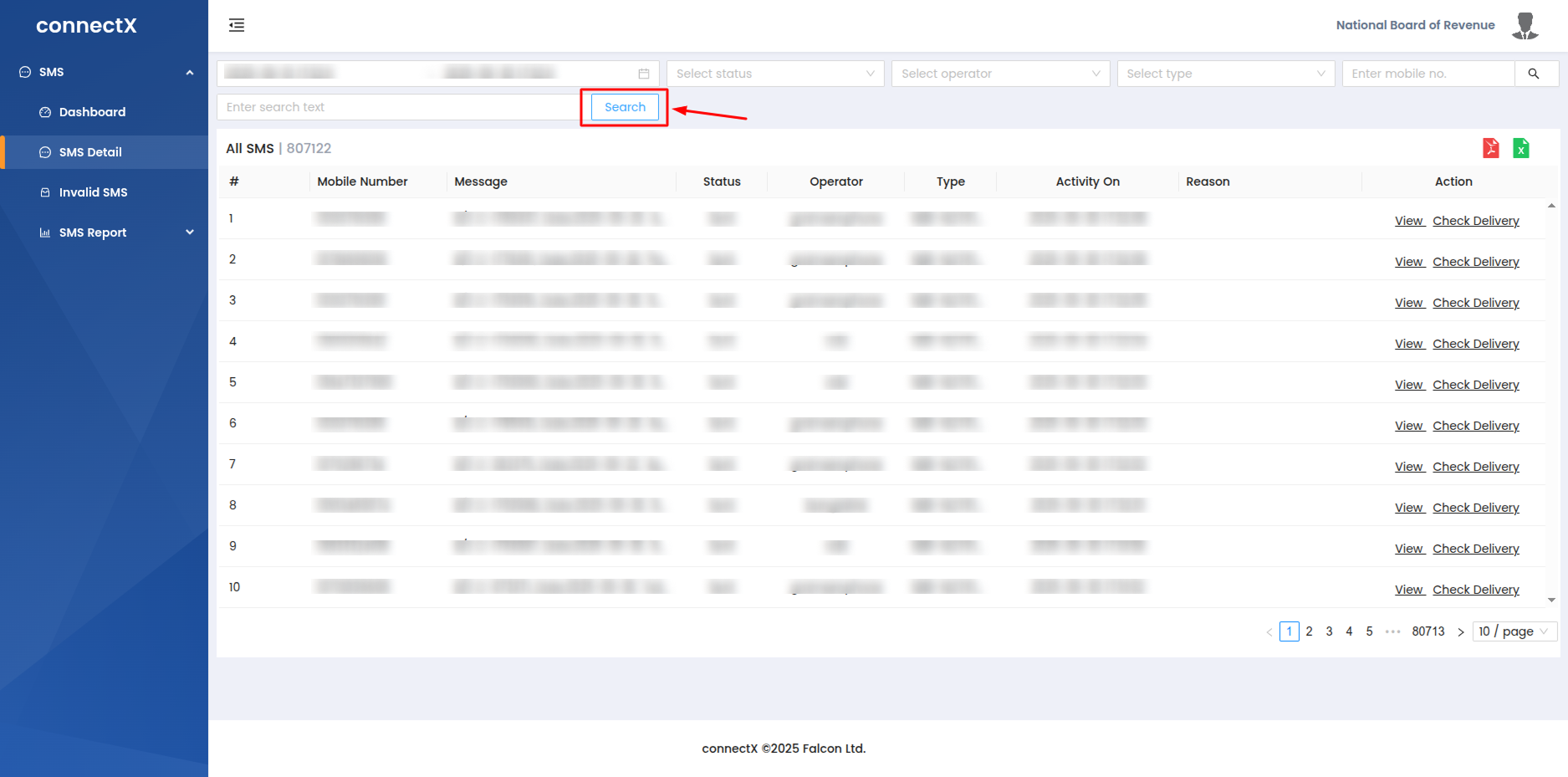Open the Select status dropdown
The height and width of the screenshot is (777, 1568).
click(774, 74)
